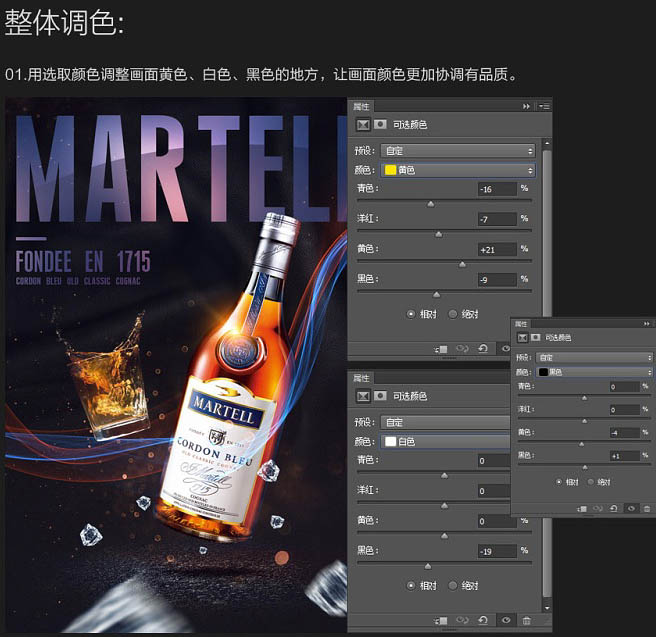Collapse top Properties panel with double-arrow icon
This screenshot has width=656, height=637.
tap(526, 107)
